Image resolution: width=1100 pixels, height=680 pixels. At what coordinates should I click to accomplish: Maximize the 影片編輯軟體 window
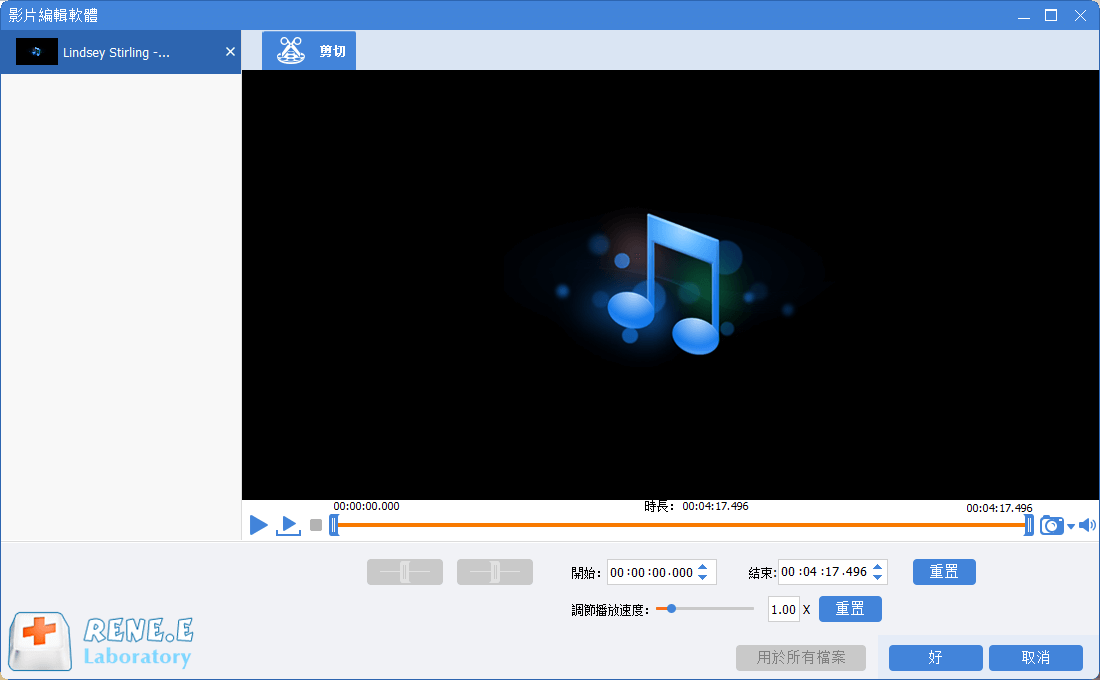point(1051,15)
